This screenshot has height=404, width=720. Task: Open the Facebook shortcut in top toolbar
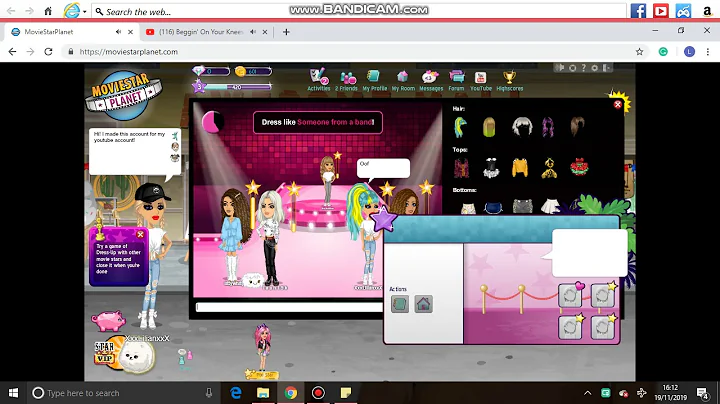(638, 11)
